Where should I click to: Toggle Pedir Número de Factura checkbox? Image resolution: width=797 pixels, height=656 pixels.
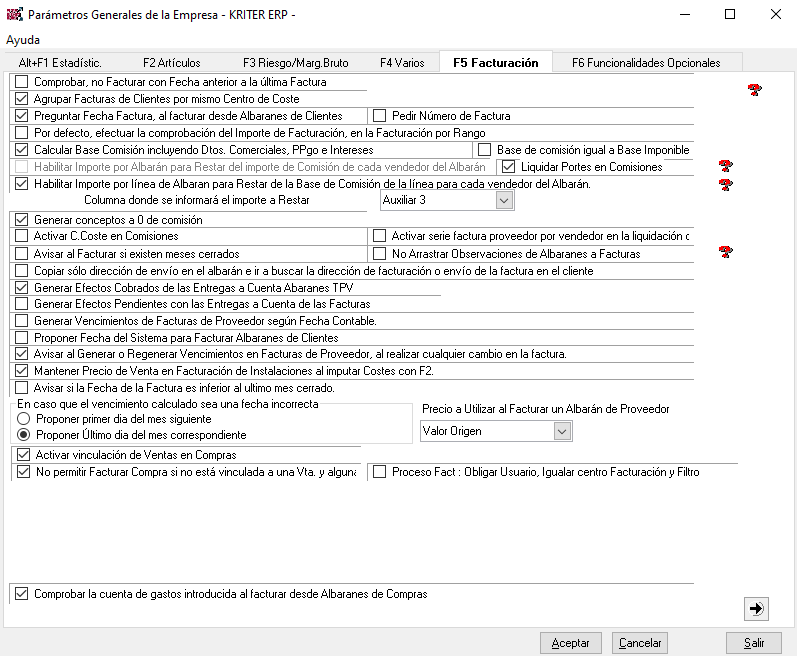pyautogui.click(x=379, y=116)
